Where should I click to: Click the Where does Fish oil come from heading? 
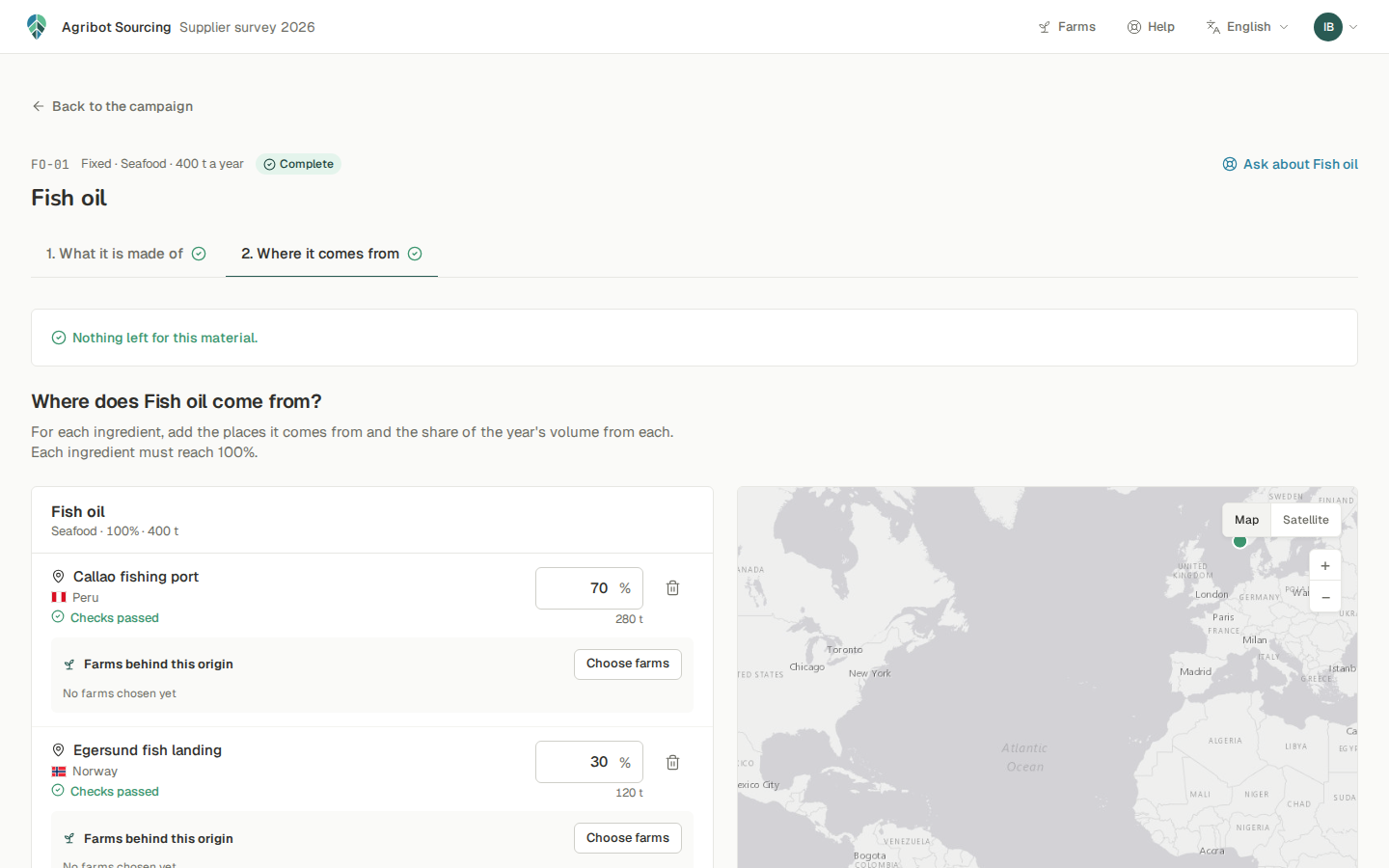click(177, 401)
